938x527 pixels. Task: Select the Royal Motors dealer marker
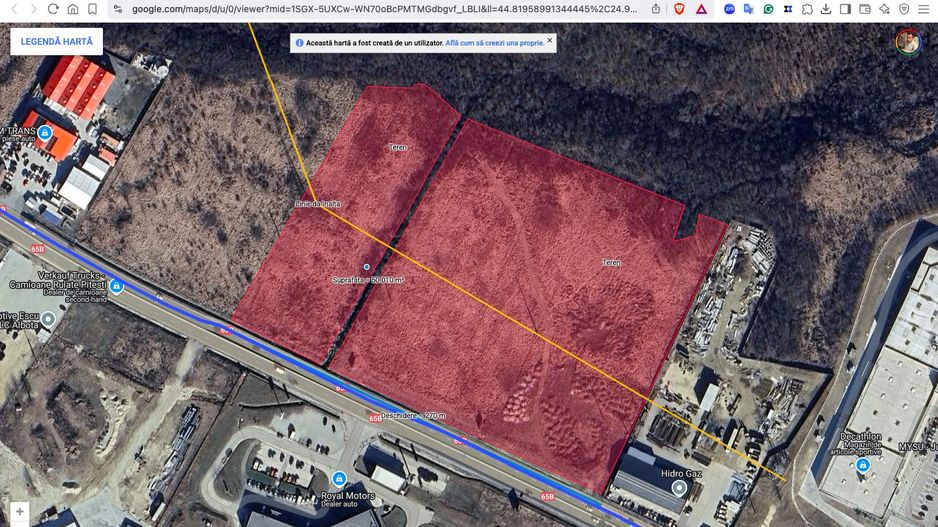(339, 479)
